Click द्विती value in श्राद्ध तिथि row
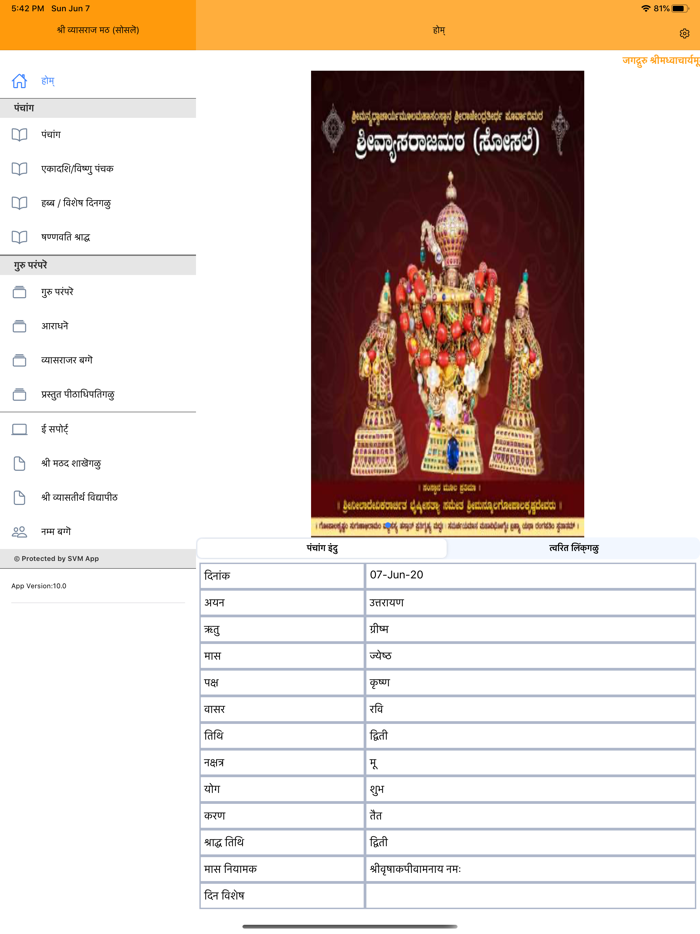The image size is (700, 934). [x=379, y=842]
